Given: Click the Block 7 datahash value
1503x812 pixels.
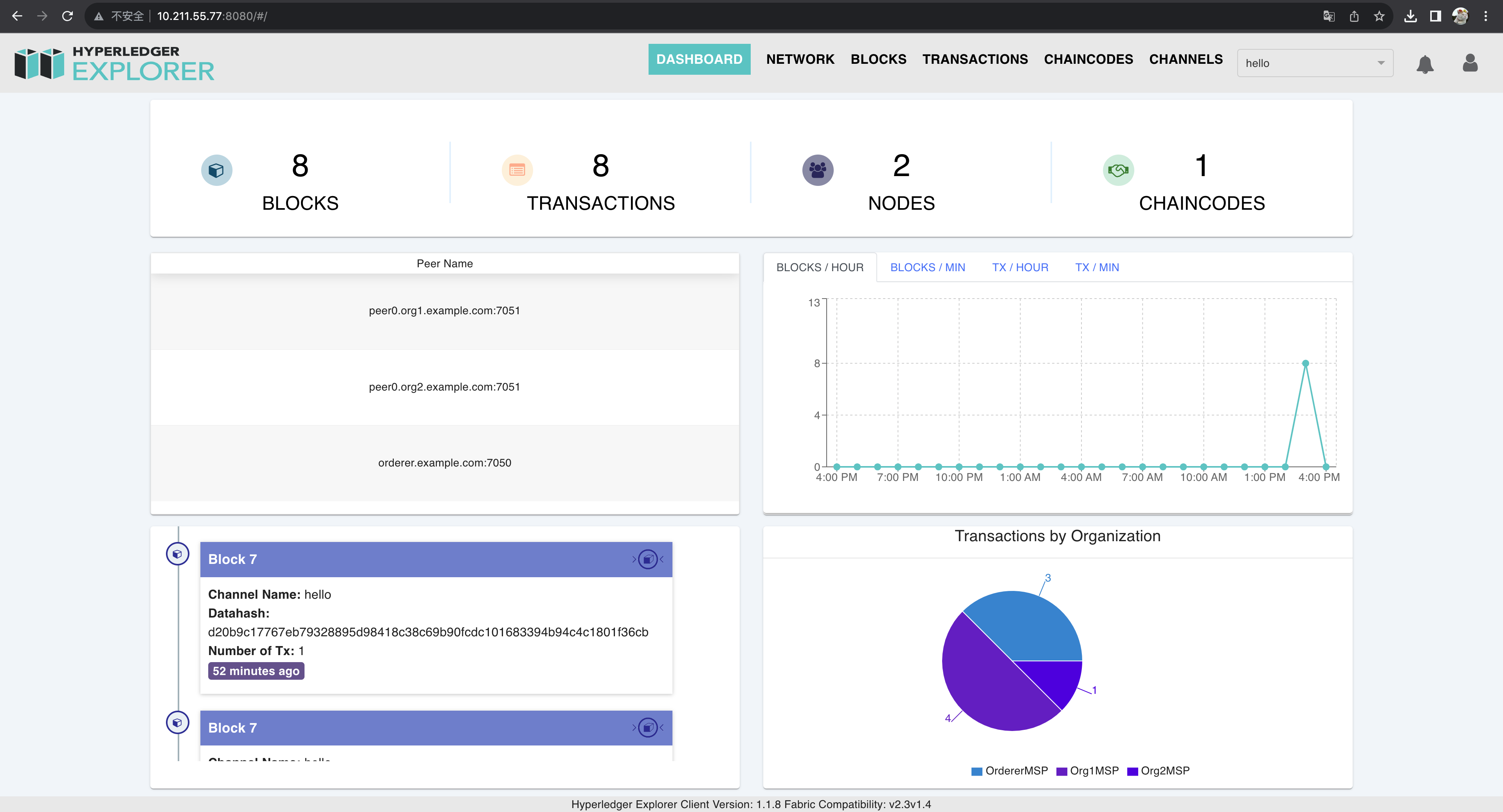Looking at the screenshot, I should 428,632.
